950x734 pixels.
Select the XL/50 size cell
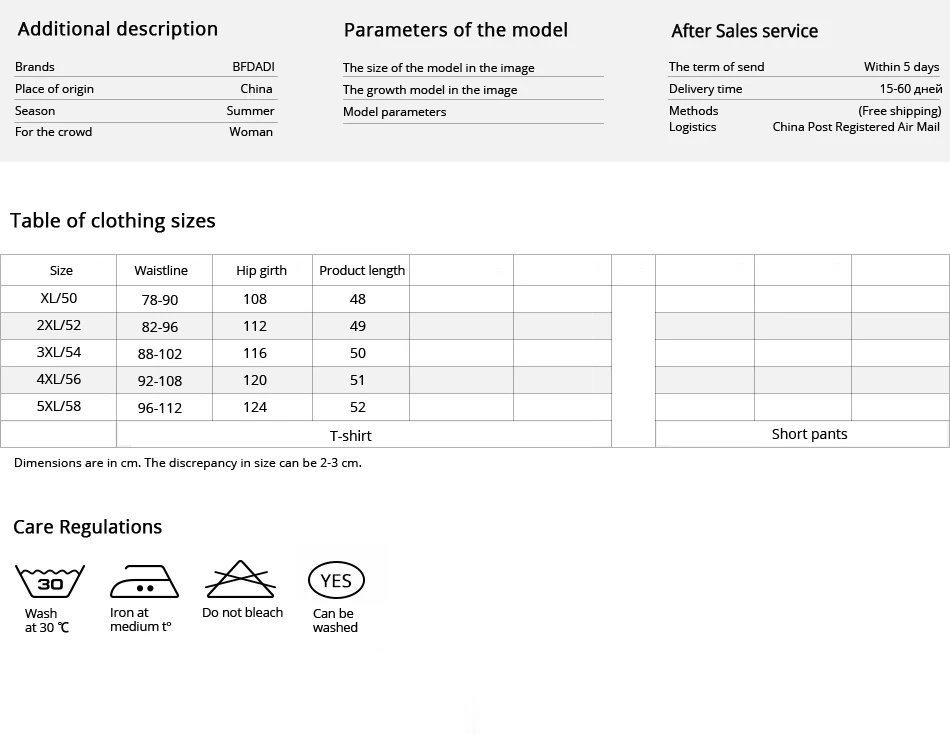(59, 298)
